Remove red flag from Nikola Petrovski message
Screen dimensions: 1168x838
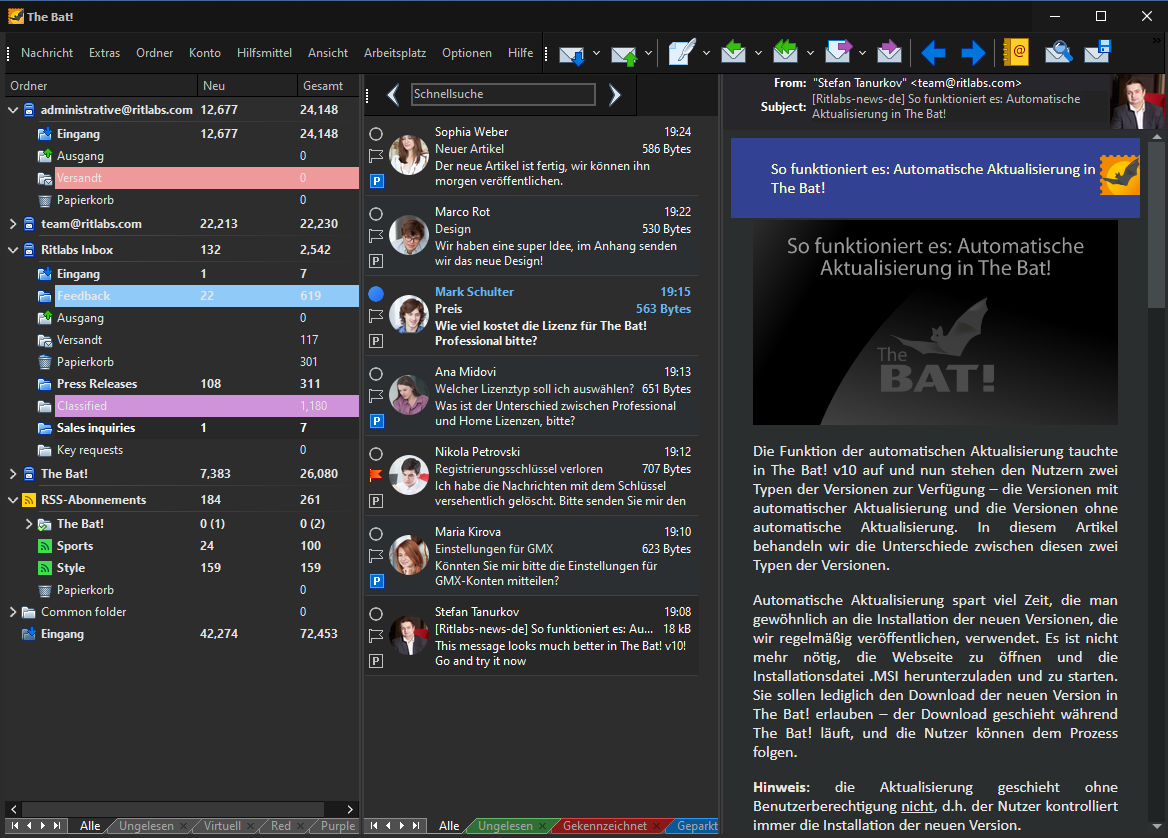coord(376,475)
